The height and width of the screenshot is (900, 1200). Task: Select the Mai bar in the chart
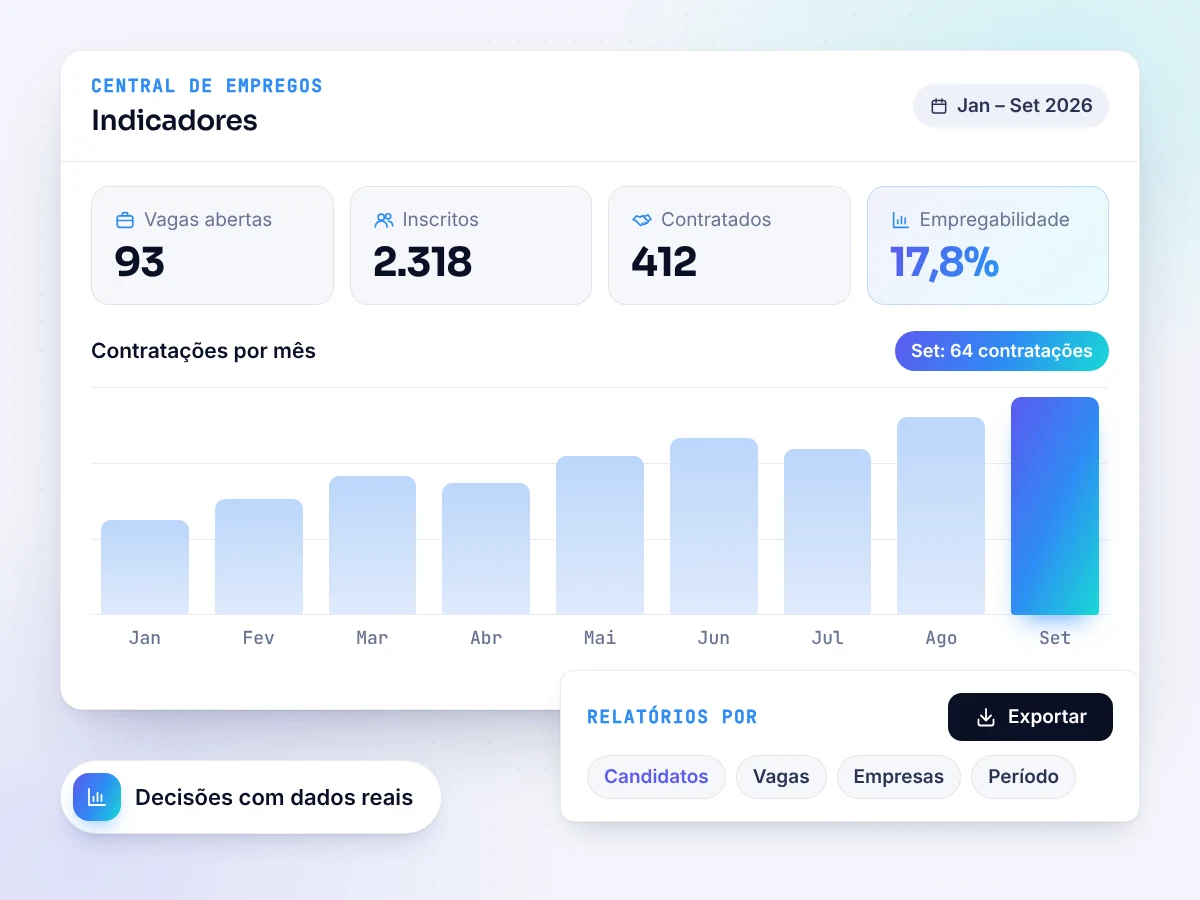click(x=600, y=535)
